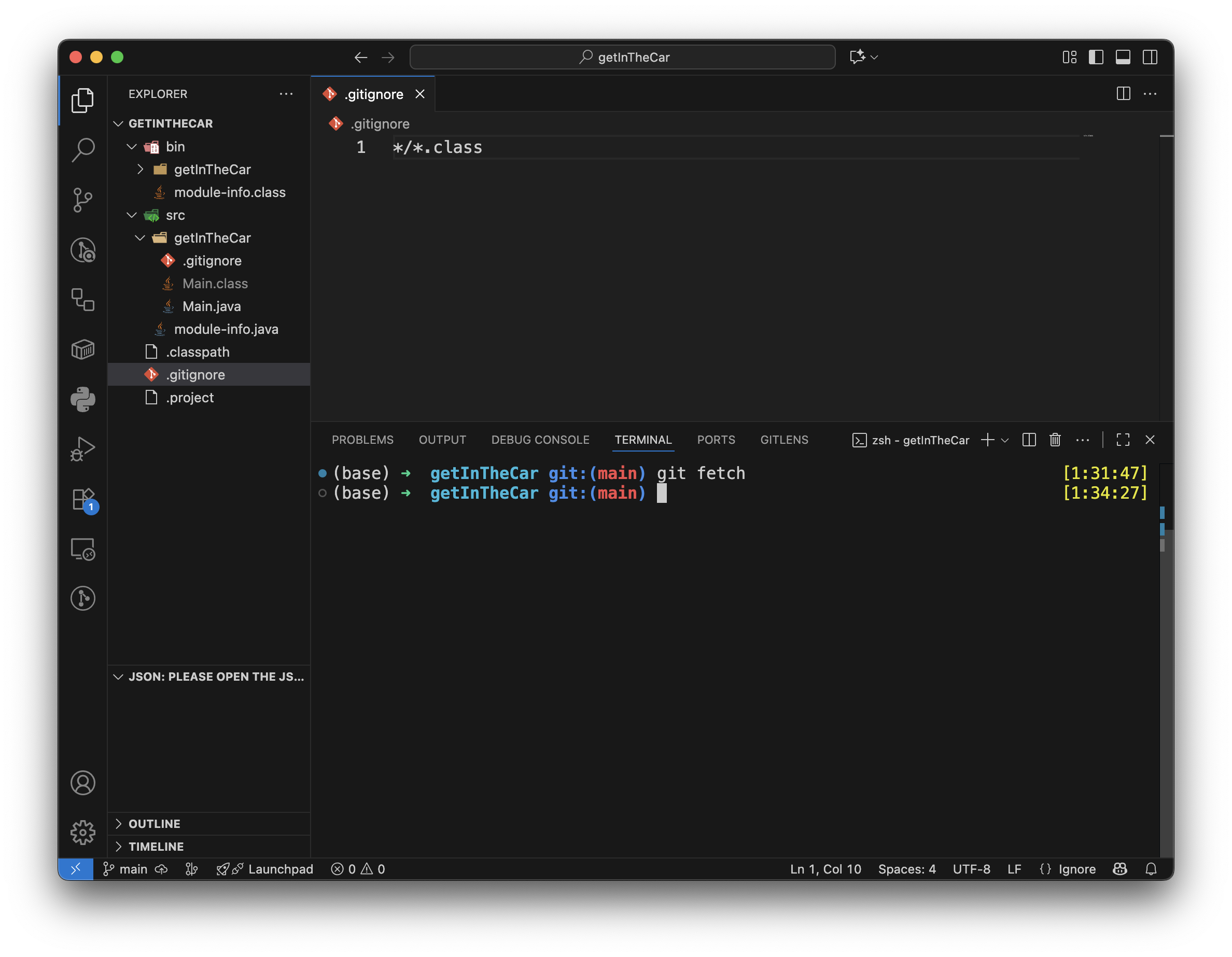Image resolution: width=1232 pixels, height=957 pixels.
Task: Click the Ln 1, Col 10 indicator
Action: coord(825,869)
